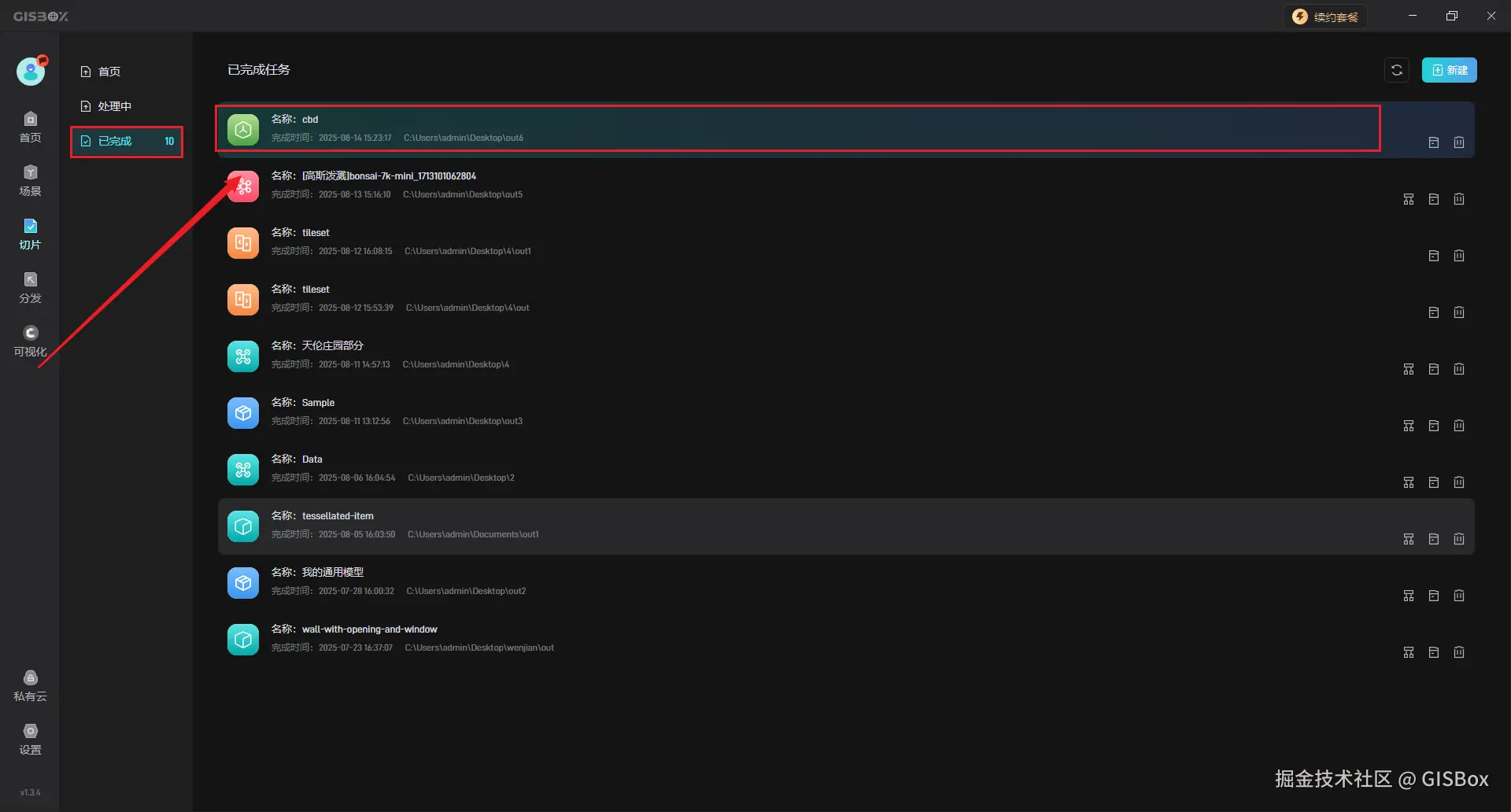Click the 已完成任务 heading
The height and width of the screenshot is (812, 1511).
coord(259,70)
